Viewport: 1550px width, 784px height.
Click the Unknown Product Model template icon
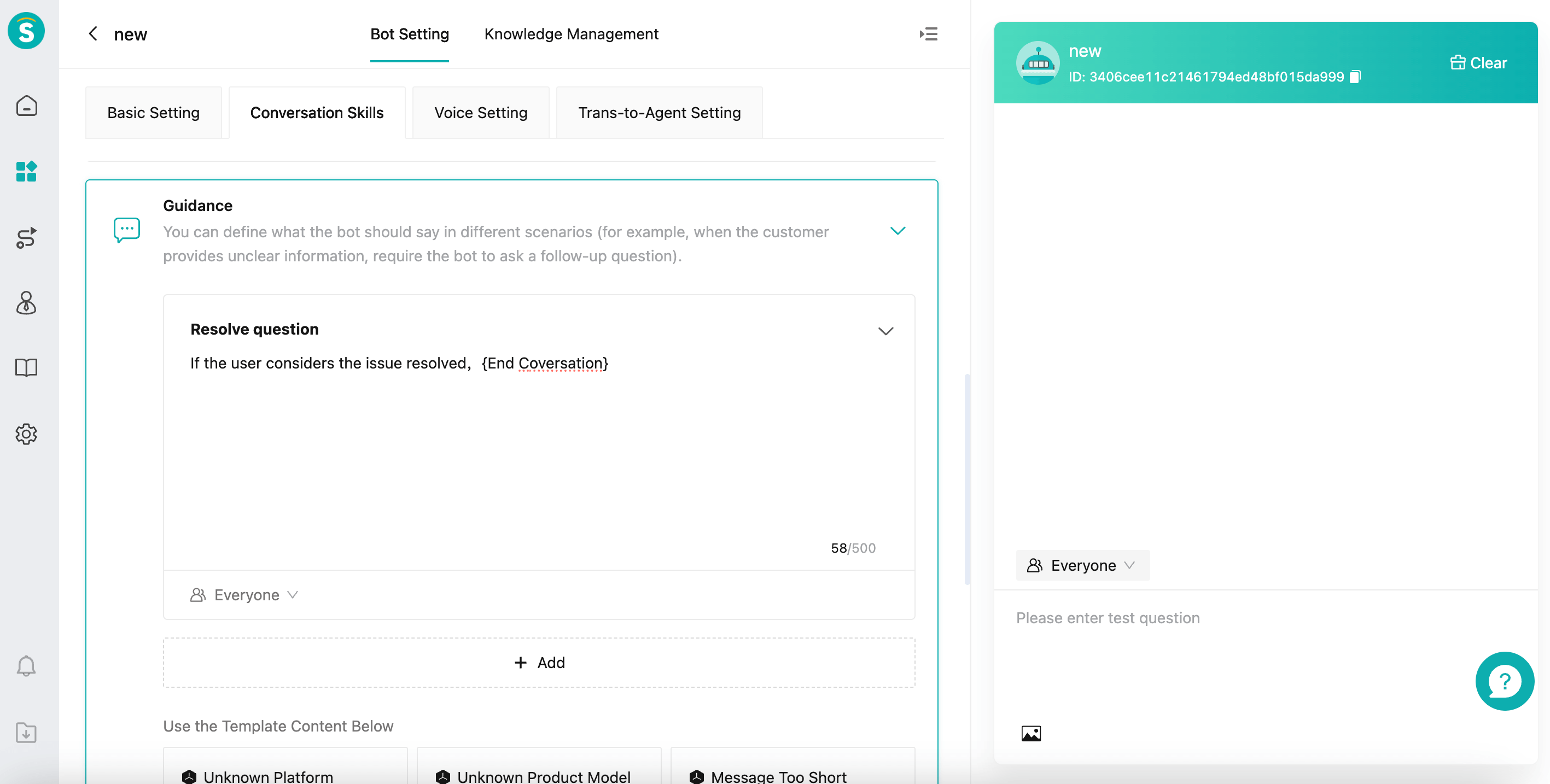click(x=443, y=777)
